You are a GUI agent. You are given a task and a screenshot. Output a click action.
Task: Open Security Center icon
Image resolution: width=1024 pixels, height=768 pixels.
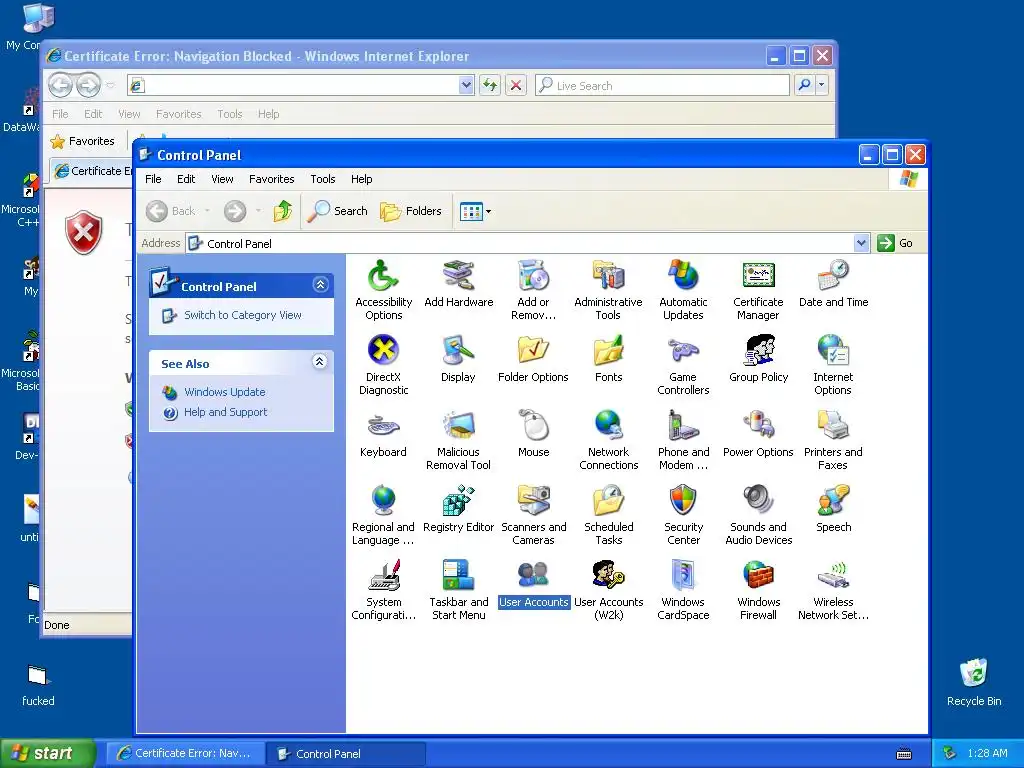tap(683, 515)
